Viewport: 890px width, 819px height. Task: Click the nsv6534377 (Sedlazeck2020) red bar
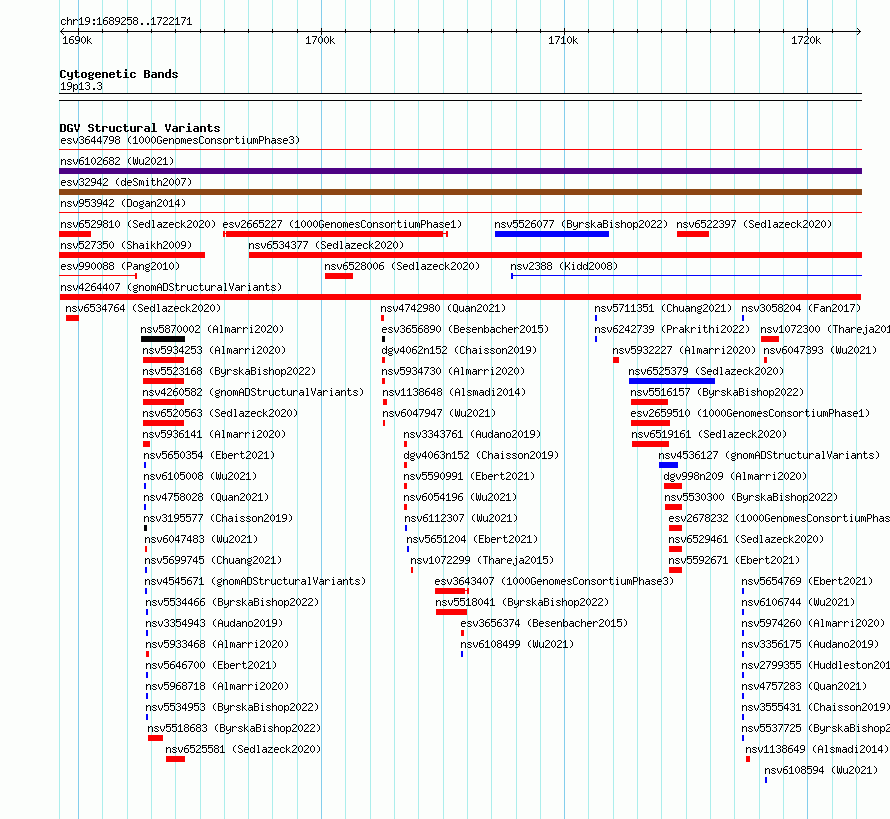click(x=555, y=255)
